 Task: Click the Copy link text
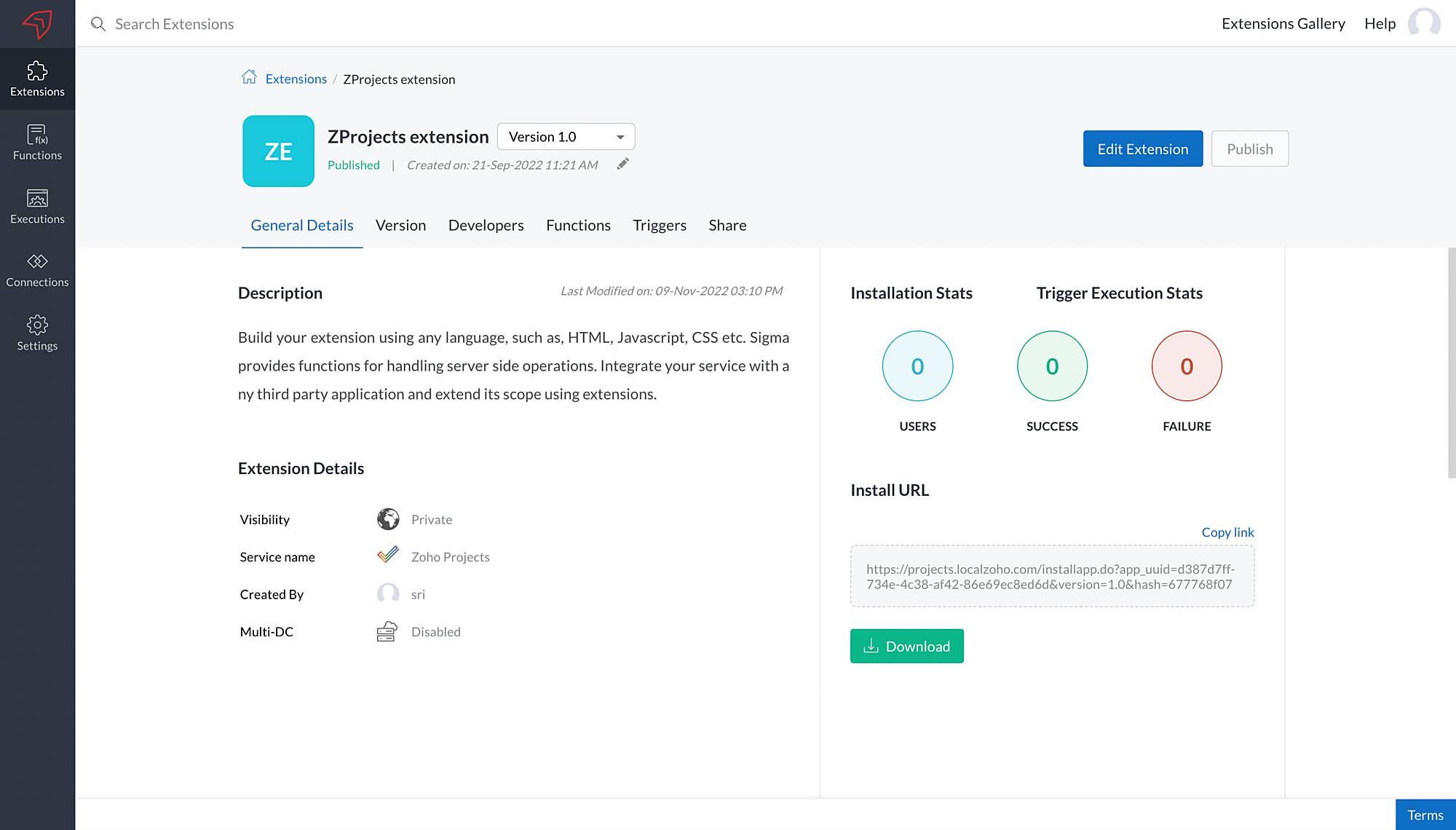(x=1227, y=532)
